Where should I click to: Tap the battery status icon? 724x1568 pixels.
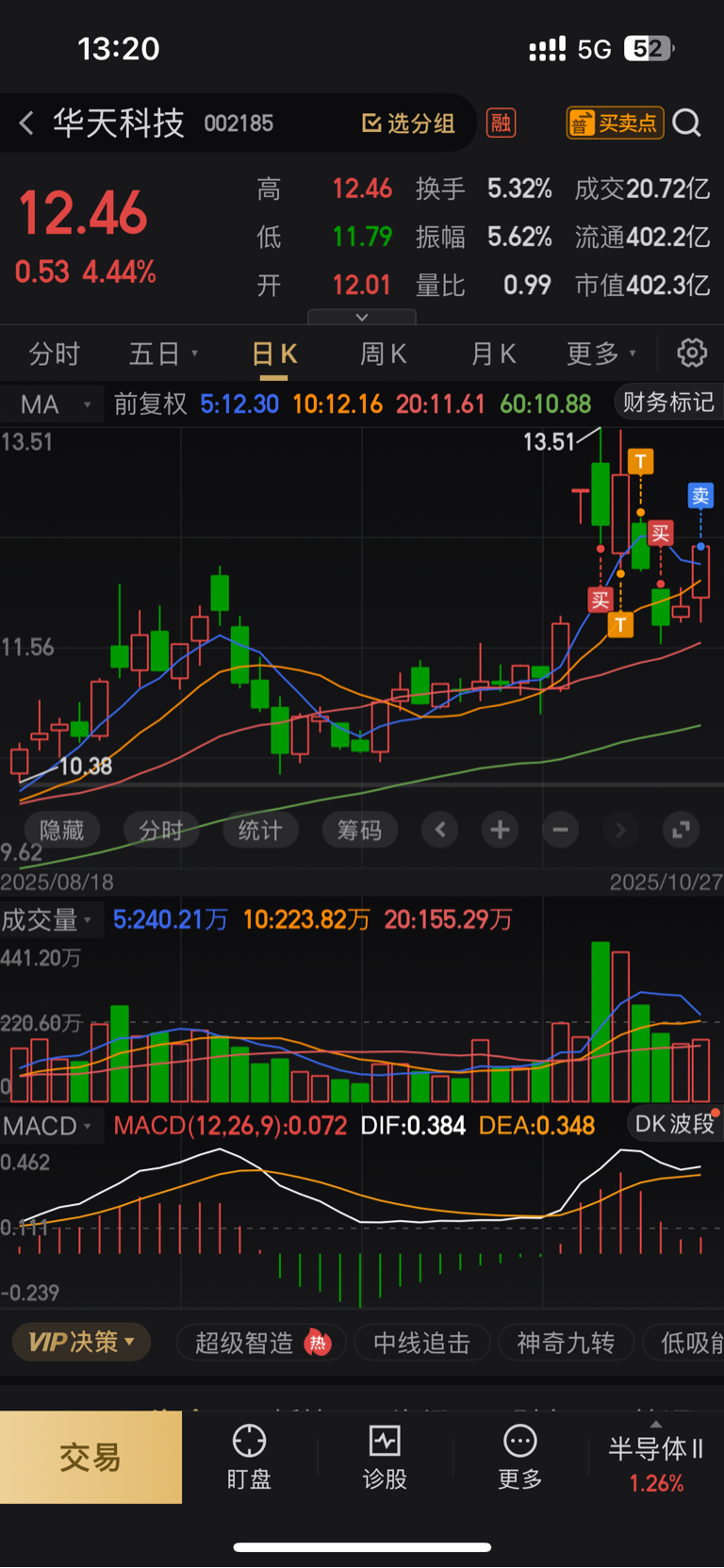tap(650, 48)
